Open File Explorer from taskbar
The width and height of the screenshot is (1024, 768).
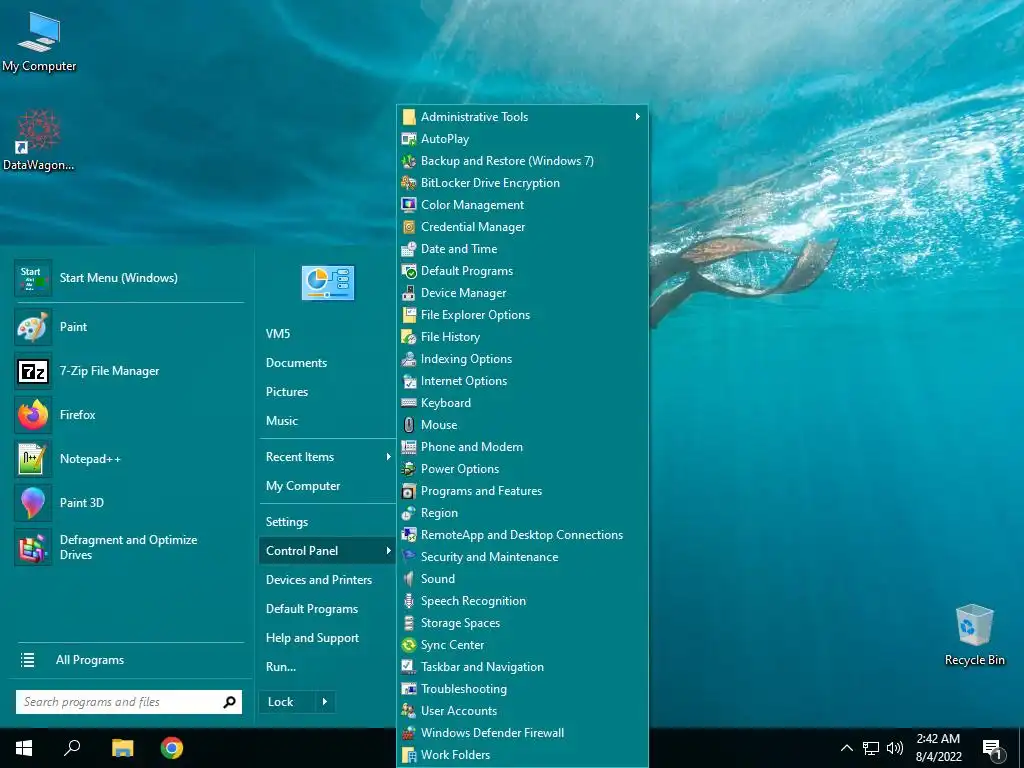[x=122, y=748]
